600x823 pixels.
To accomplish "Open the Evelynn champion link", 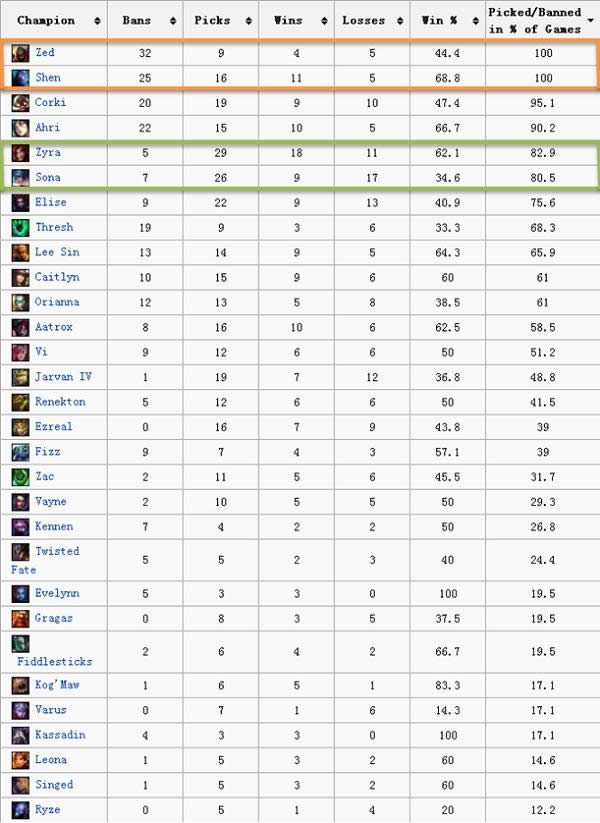I will [x=57, y=593].
